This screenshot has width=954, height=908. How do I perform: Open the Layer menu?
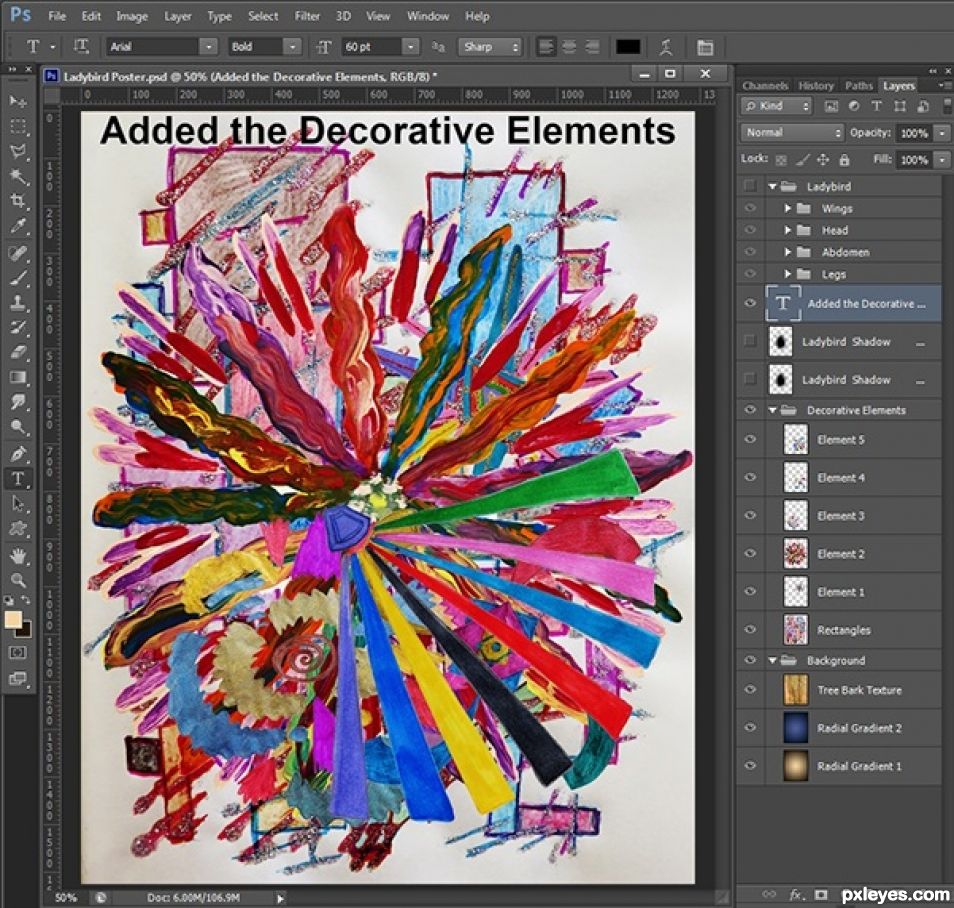click(178, 16)
